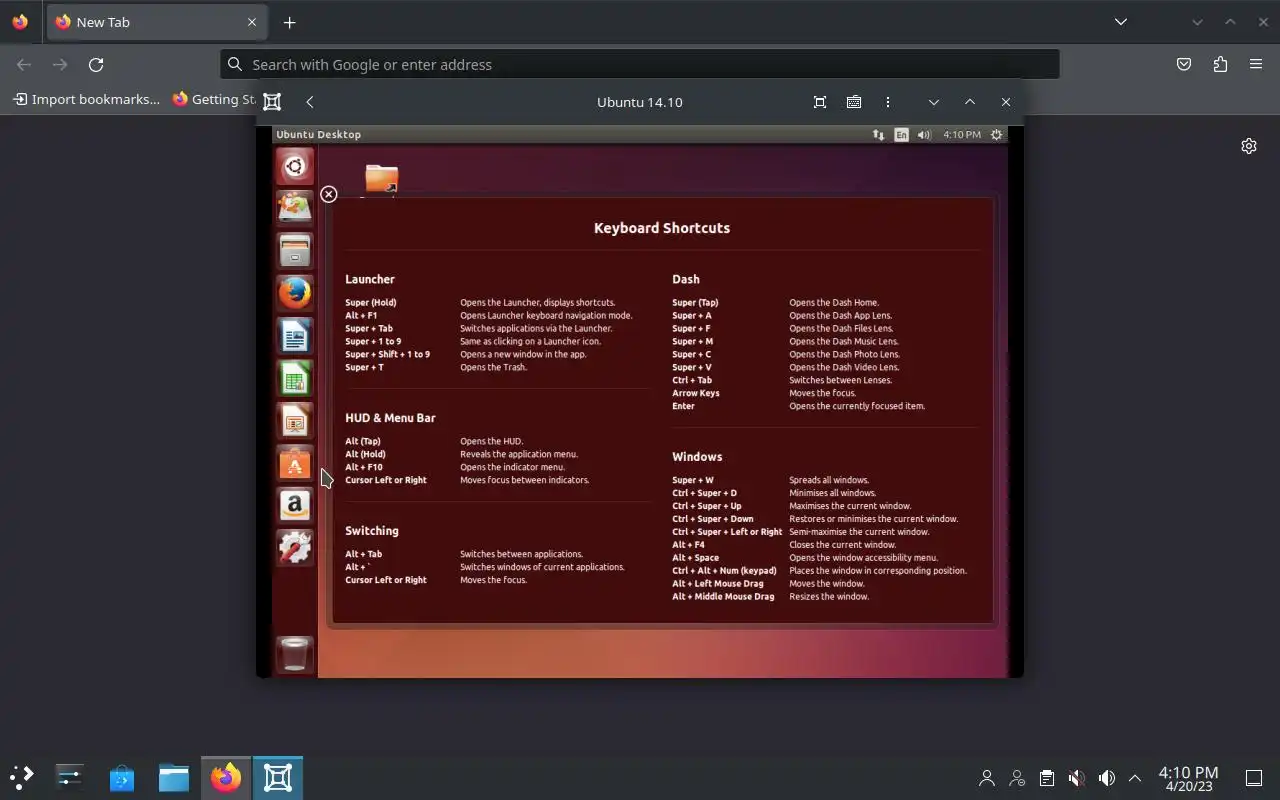
Task: Open the Getting Started bookmark
Action: (x=214, y=99)
